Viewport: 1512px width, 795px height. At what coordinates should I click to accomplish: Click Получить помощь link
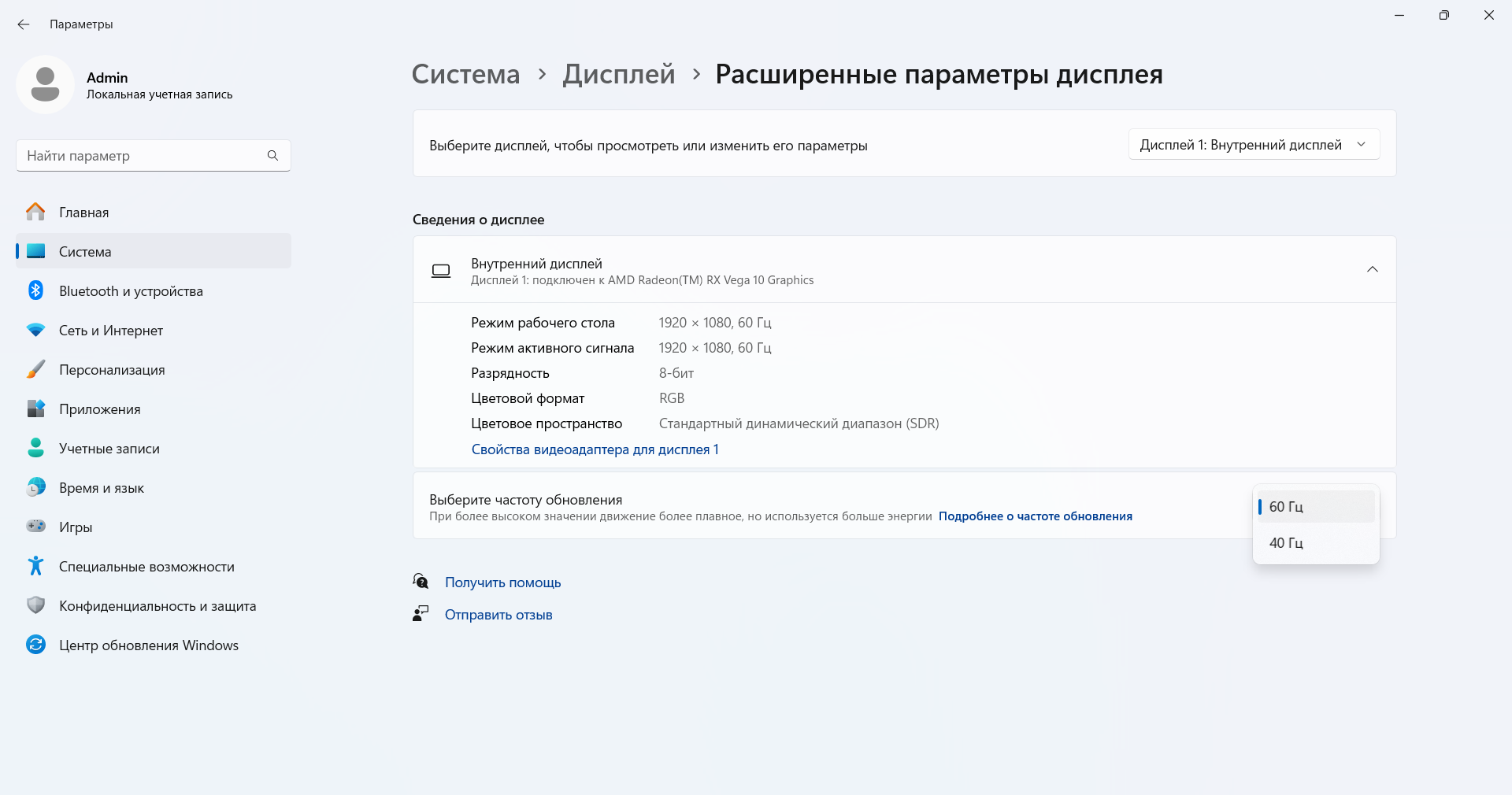click(502, 582)
